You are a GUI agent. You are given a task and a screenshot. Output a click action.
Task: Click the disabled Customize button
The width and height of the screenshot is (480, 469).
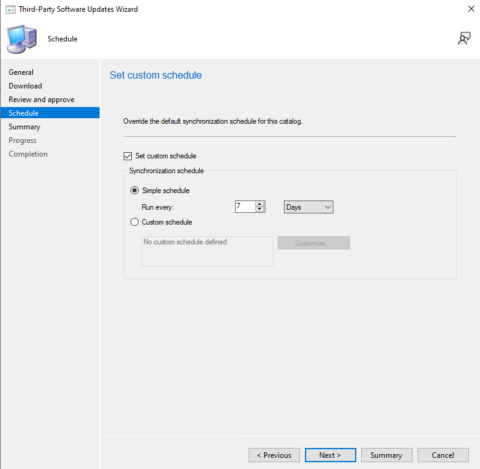tap(314, 243)
